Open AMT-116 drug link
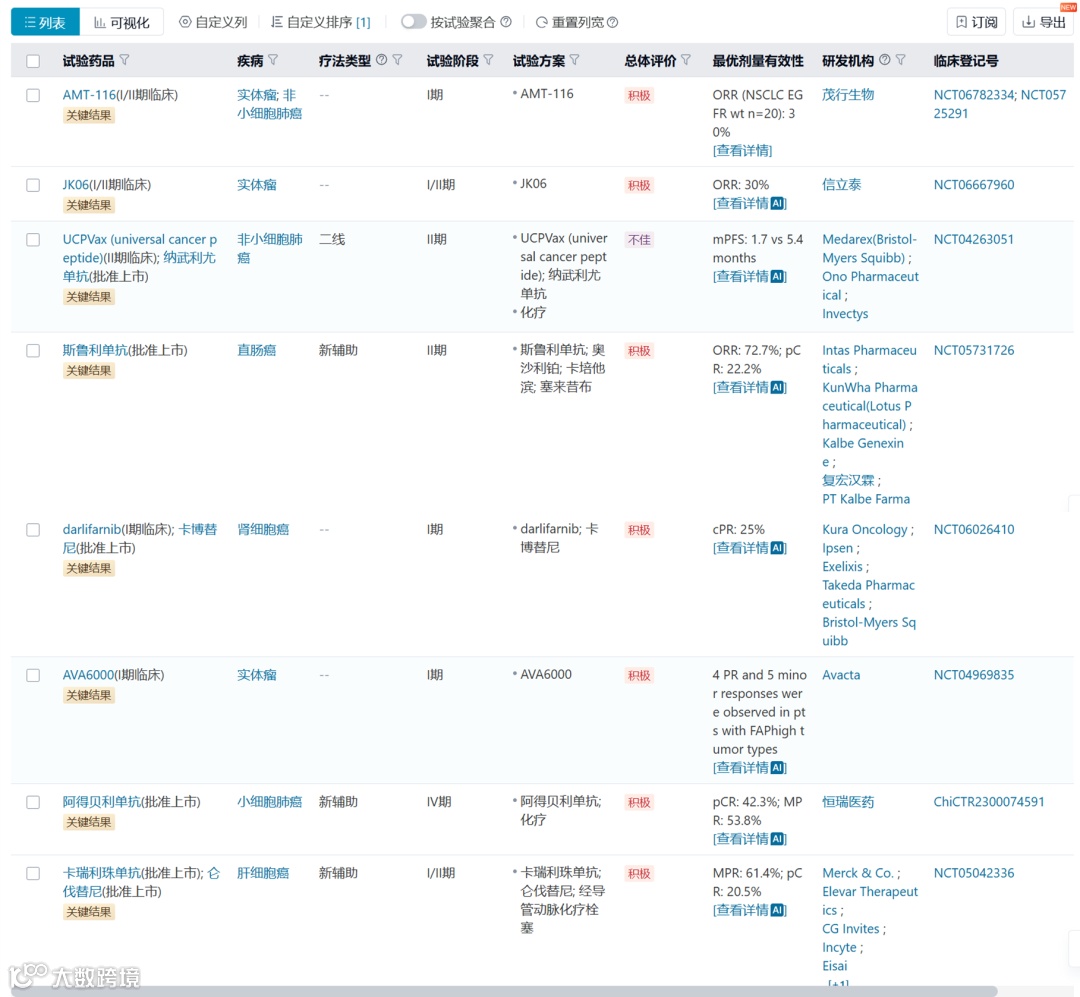Screen dimensions: 1080x997 click(90, 95)
